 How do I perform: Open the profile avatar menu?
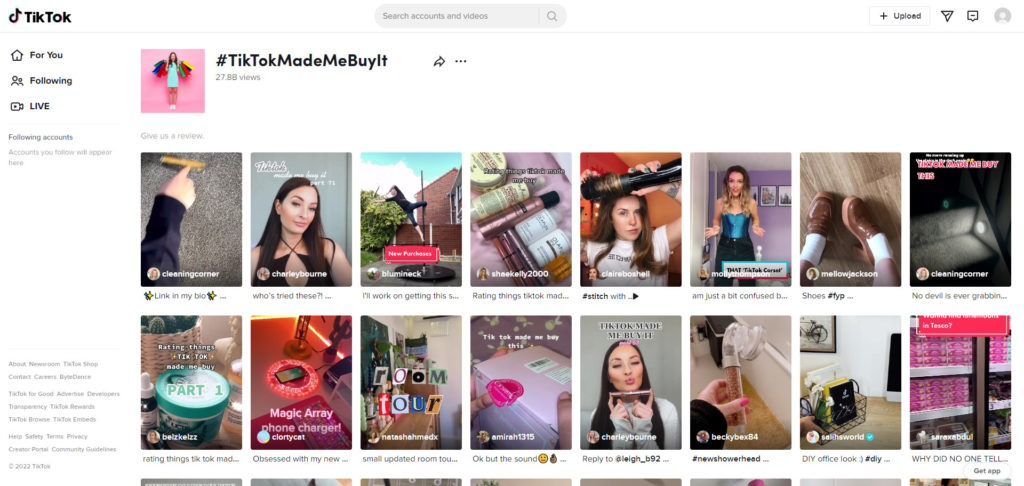tap(1002, 16)
